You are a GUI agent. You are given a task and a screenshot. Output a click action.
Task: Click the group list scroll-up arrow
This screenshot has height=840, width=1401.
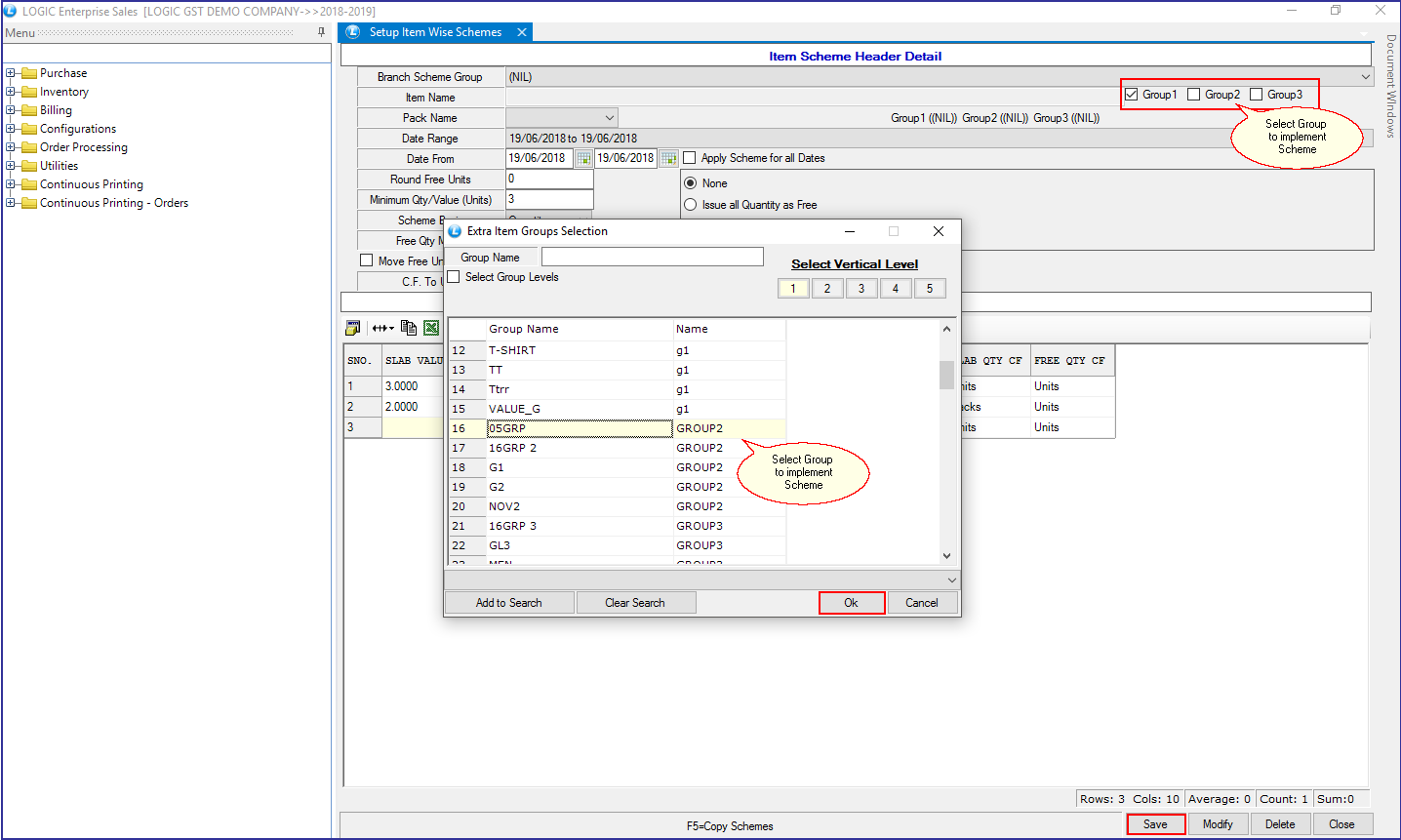pos(946,329)
